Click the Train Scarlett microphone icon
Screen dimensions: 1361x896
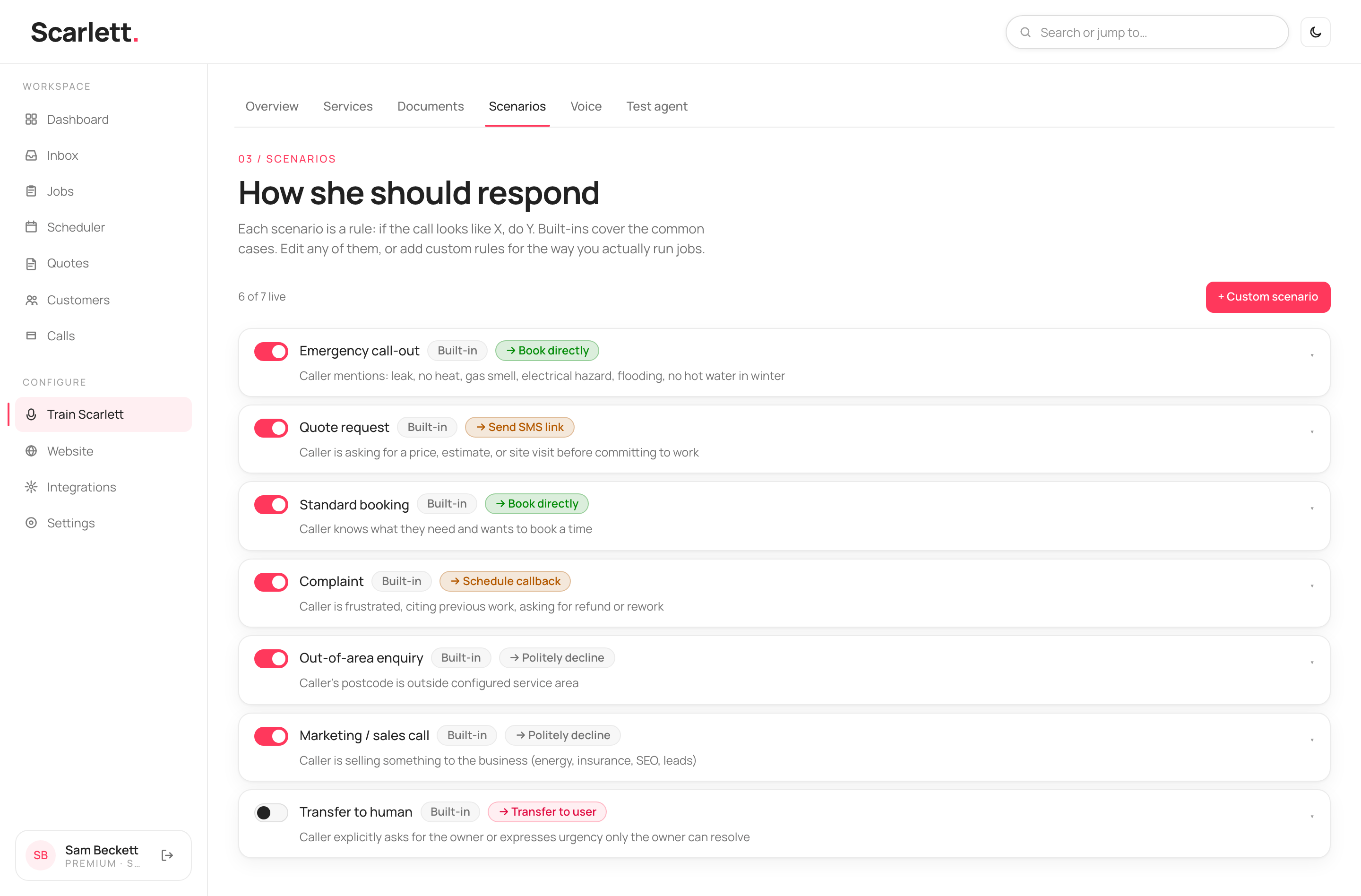pos(32,414)
